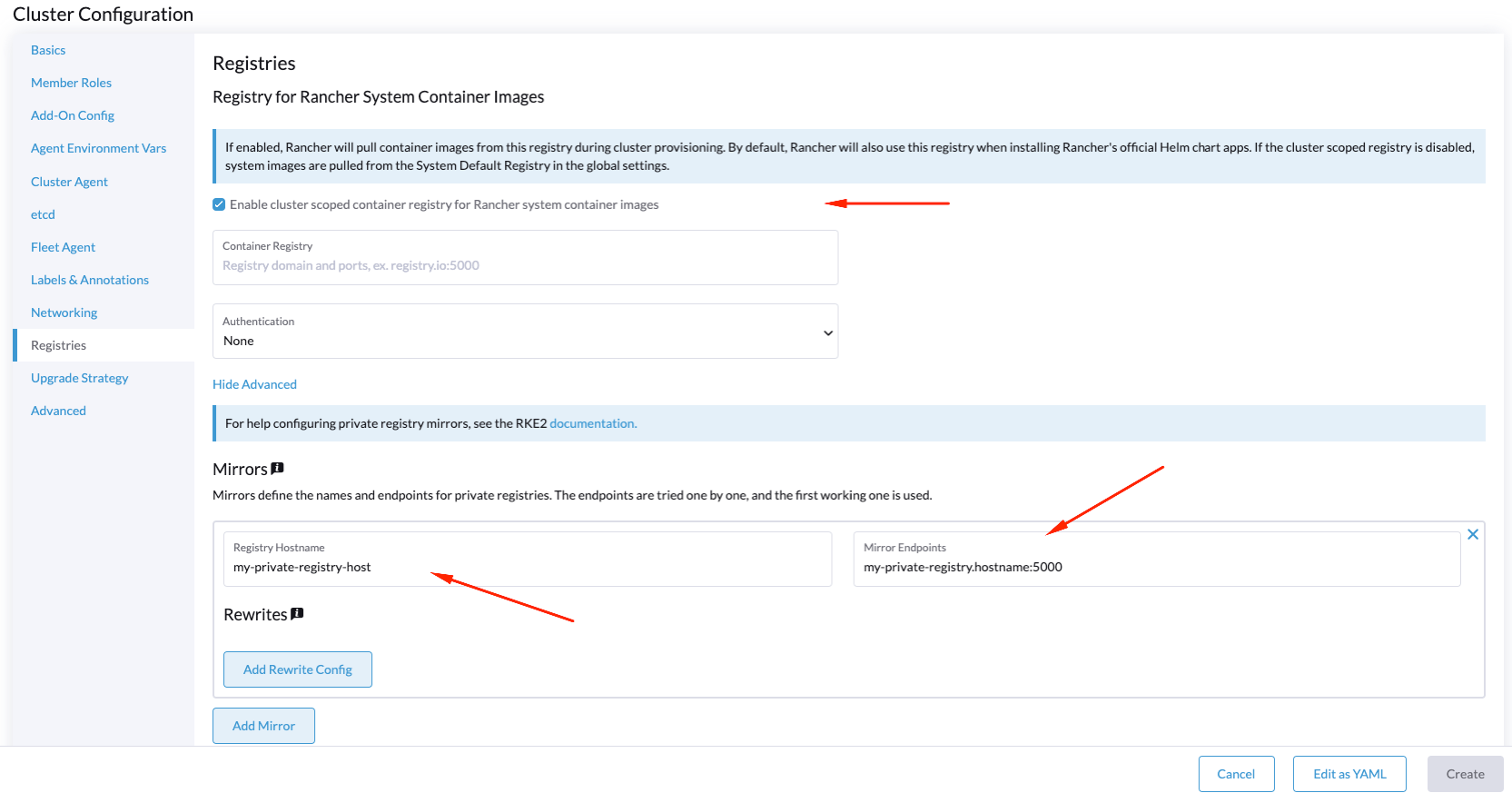
Task: Click Edit as YAML button
Action: pyautogui.click(x=1349, y=774)
